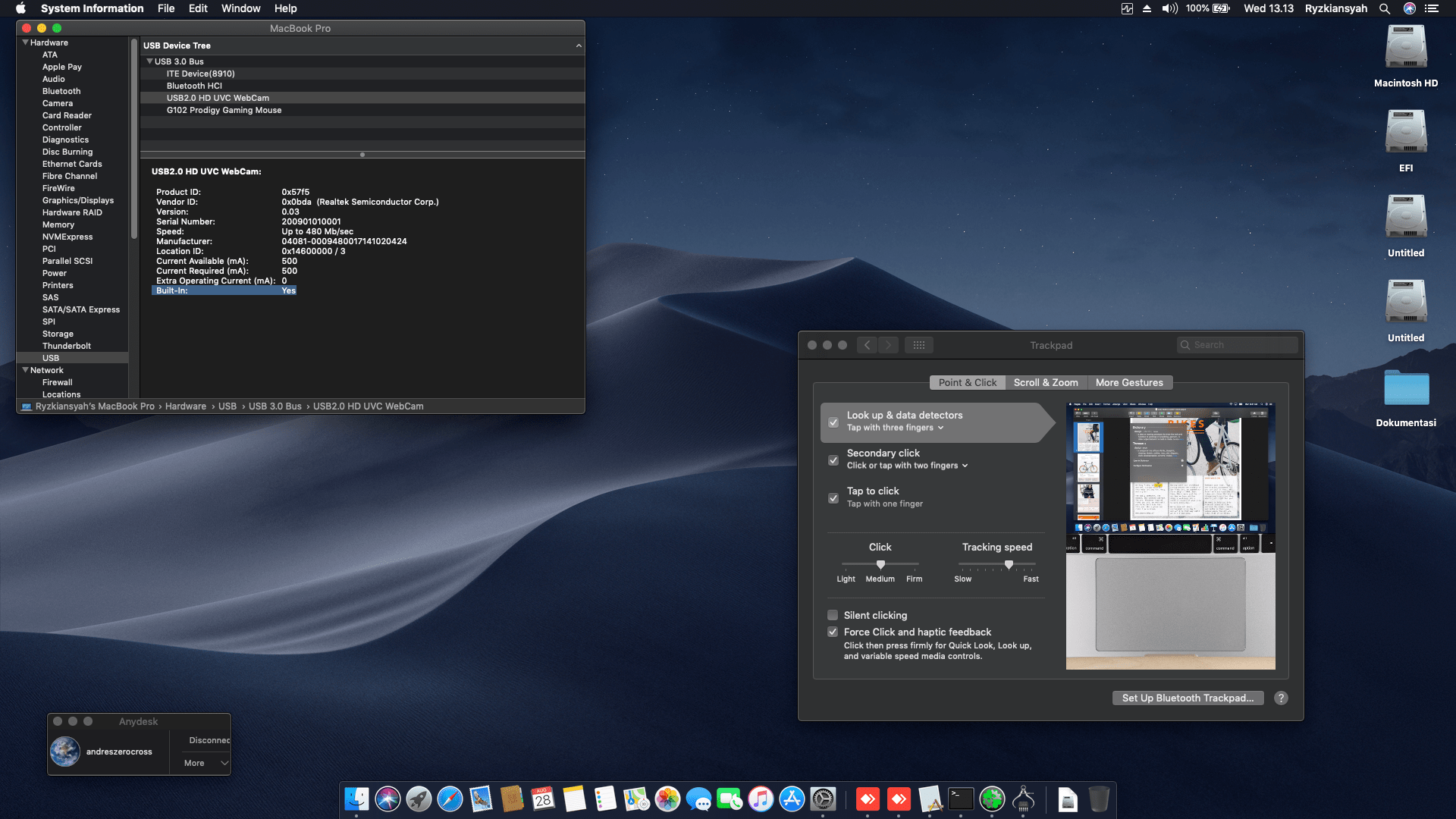Open System Preferences from the Dock
Screen dimensions: 1456x819
pos(824,799)
